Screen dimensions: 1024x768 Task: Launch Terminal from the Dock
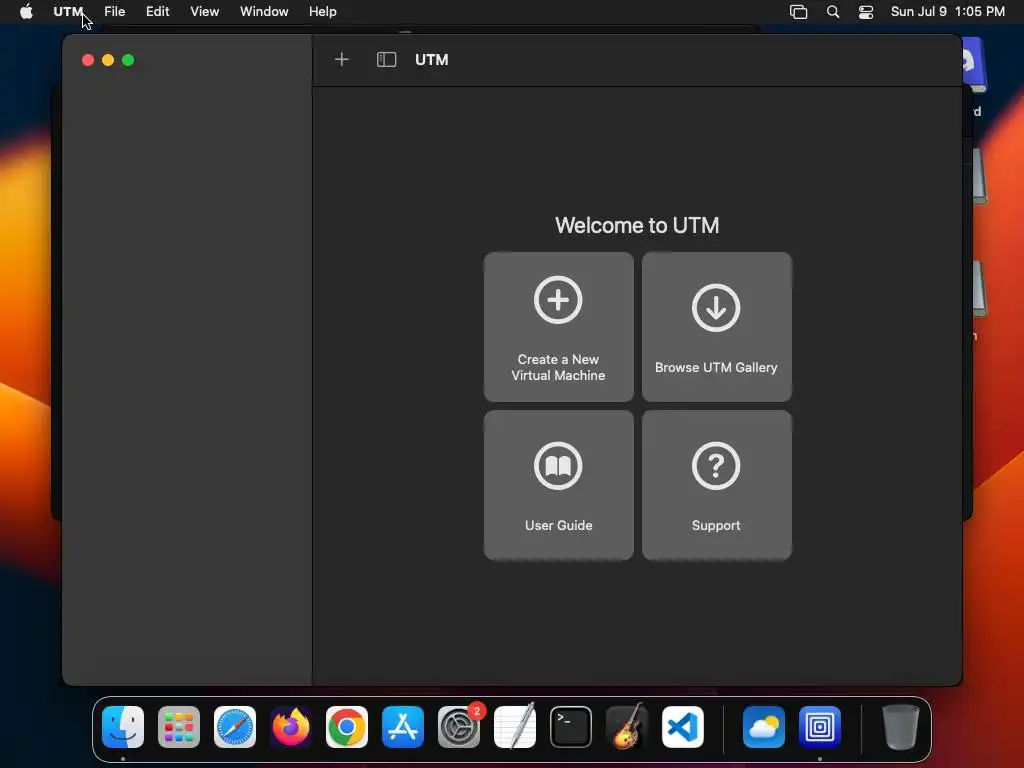coord(571,727)
